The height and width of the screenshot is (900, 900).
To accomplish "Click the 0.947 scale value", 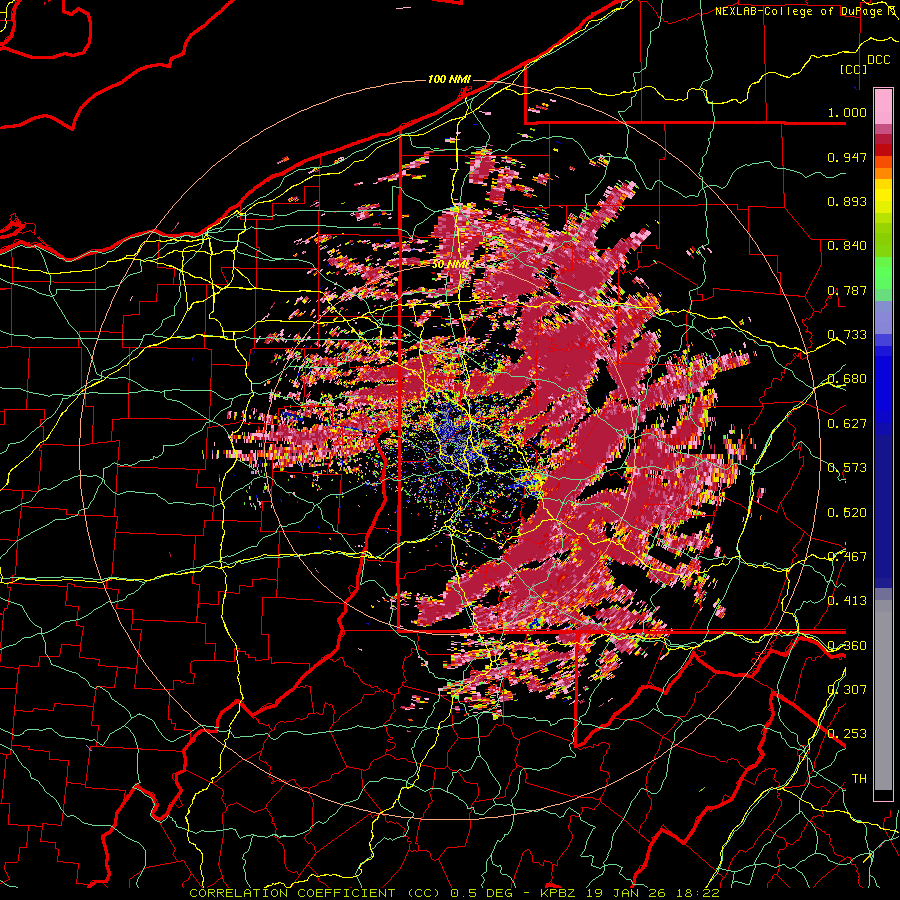I will point(847,157).
